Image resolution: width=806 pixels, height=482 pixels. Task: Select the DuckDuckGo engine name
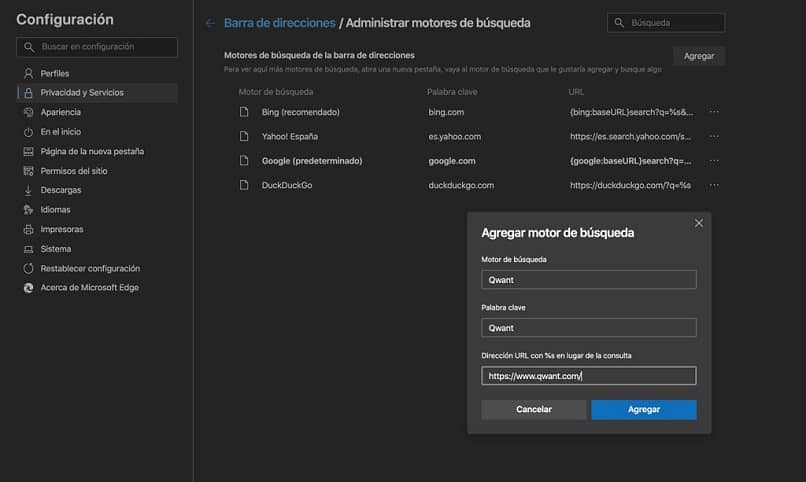point(287,185)
